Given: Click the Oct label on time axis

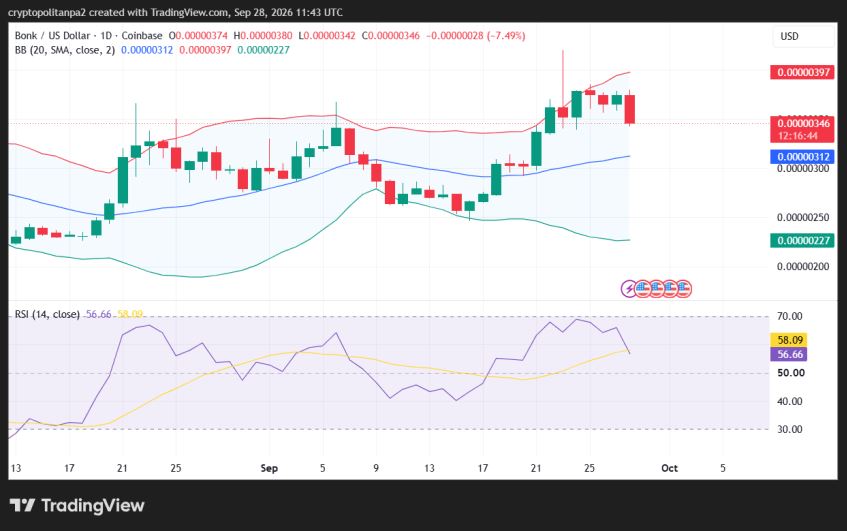Looking at the screenshot, I should click(x=669, y=468).
